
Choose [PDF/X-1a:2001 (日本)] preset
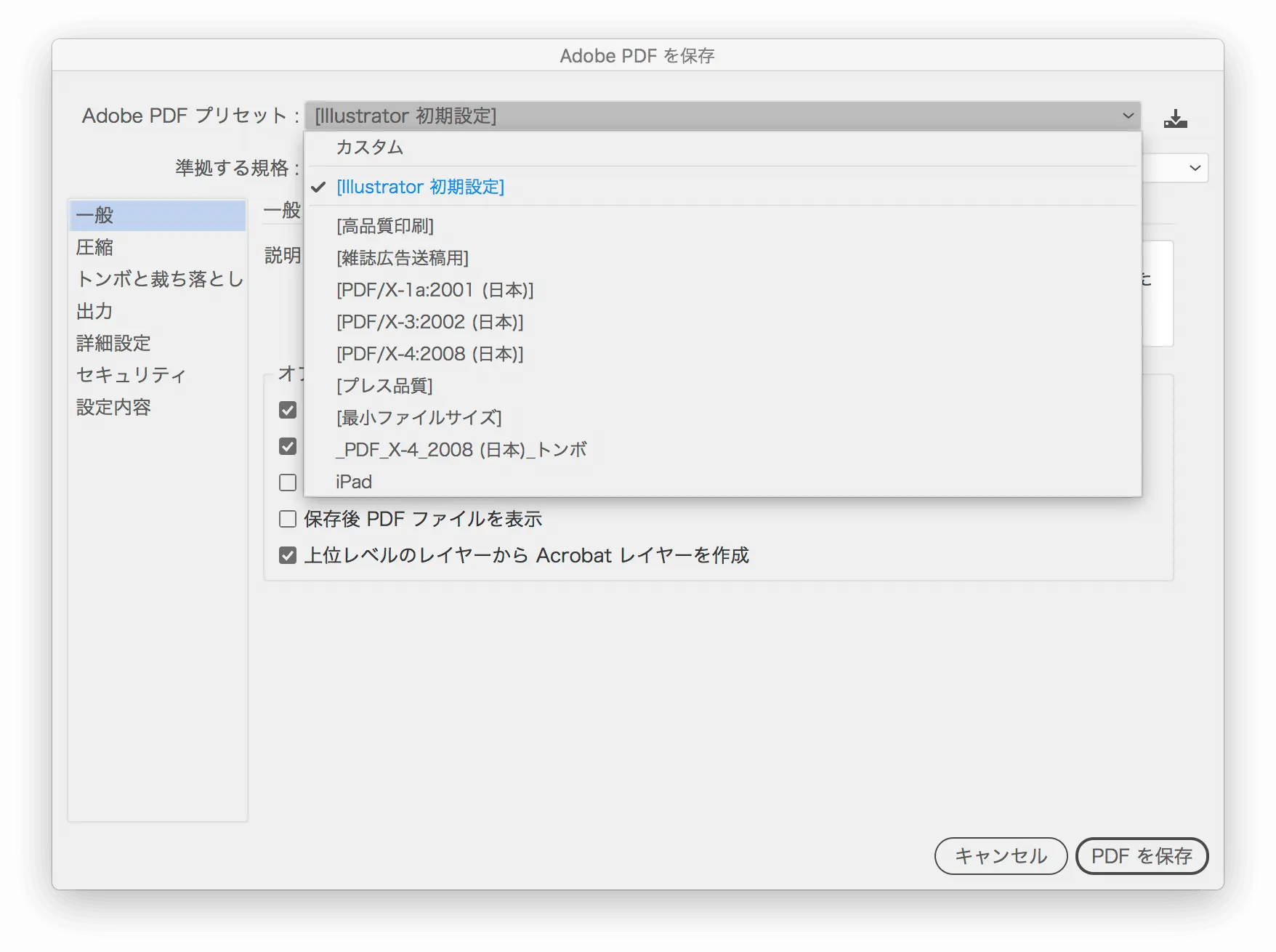coord(723,290)
